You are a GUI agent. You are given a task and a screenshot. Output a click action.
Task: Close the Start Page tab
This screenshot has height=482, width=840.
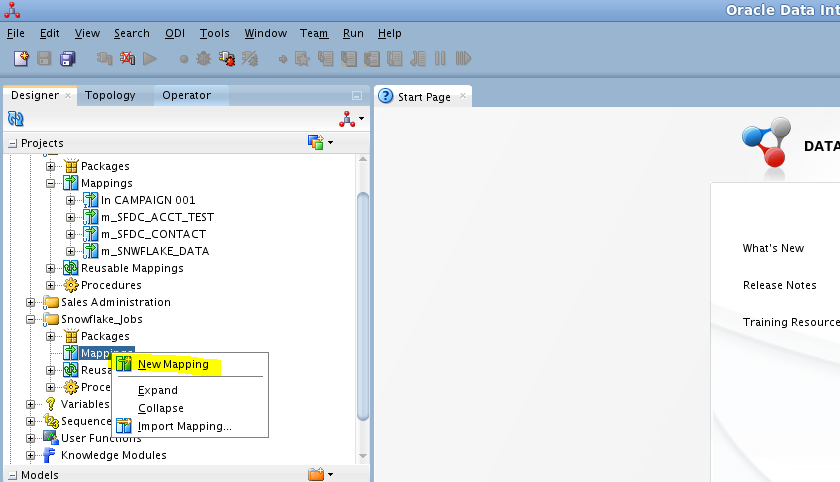463,96
